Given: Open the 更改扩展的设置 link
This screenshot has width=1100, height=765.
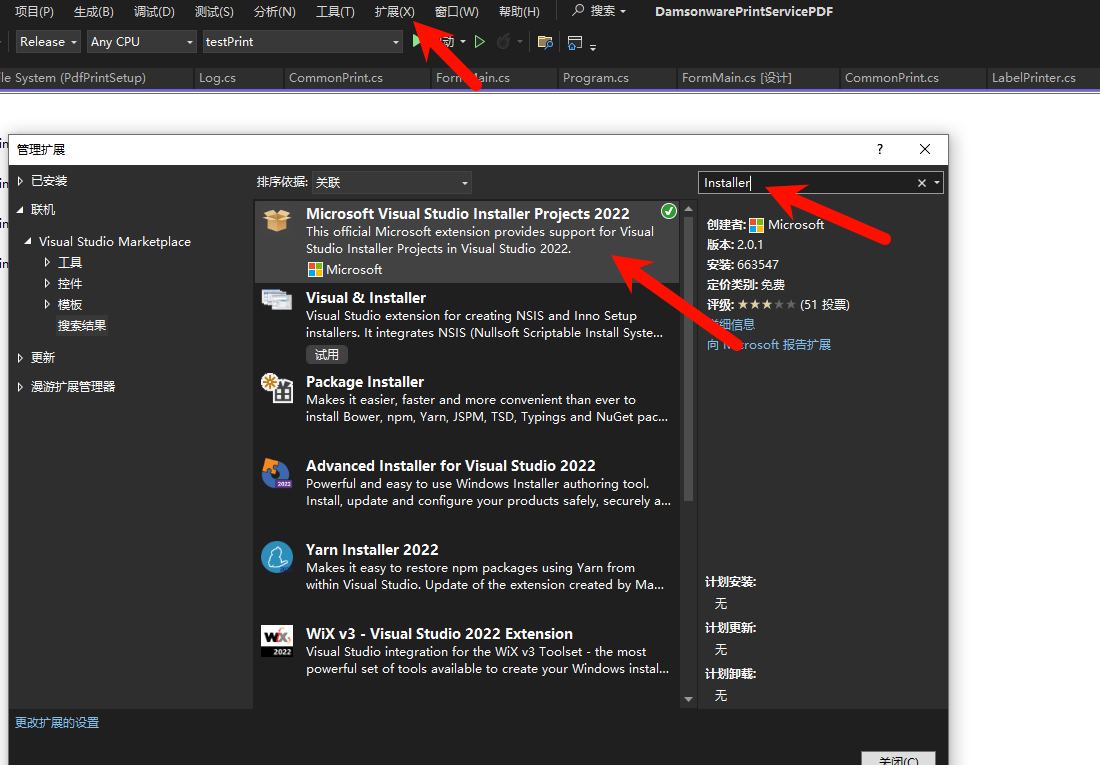Looking at the screenshot, I should pyautogui.click(x=58, y=723).
